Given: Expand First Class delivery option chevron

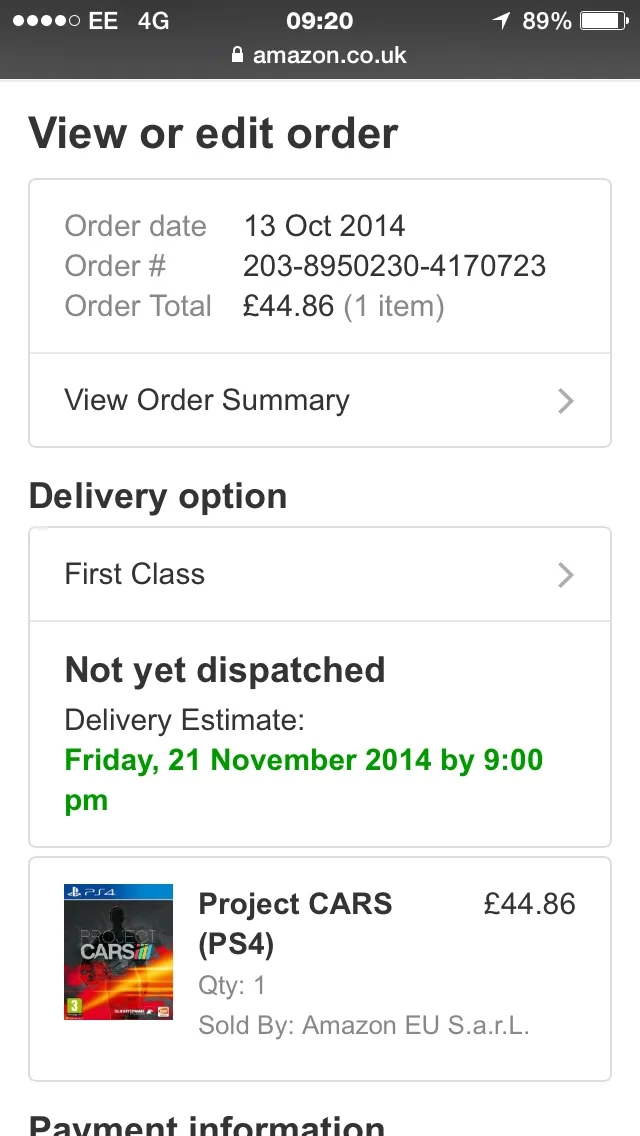Looking at the screenshot, I should click(565, 575).
